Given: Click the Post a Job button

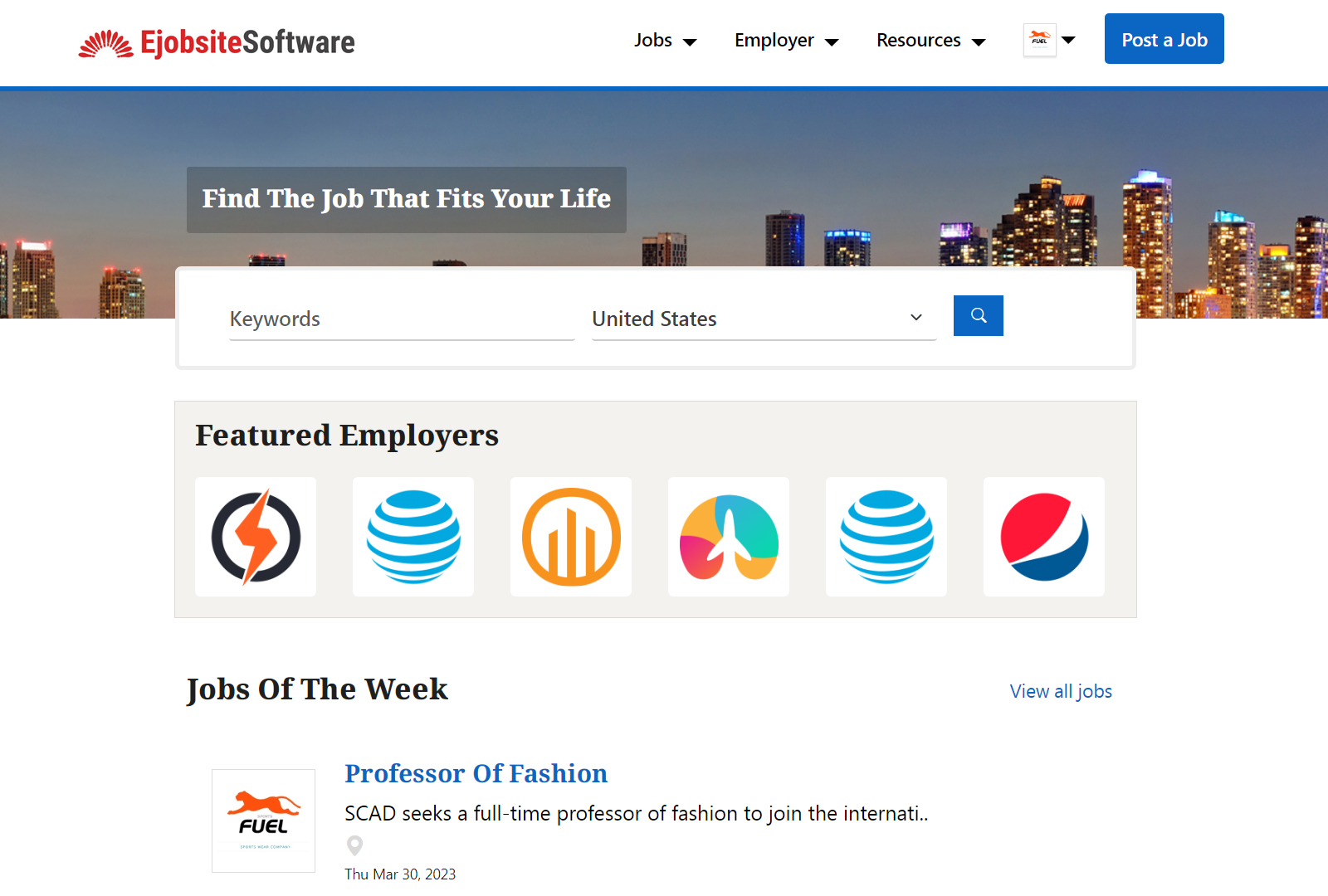Looking at the screenshot, I should pos(1164,39).
